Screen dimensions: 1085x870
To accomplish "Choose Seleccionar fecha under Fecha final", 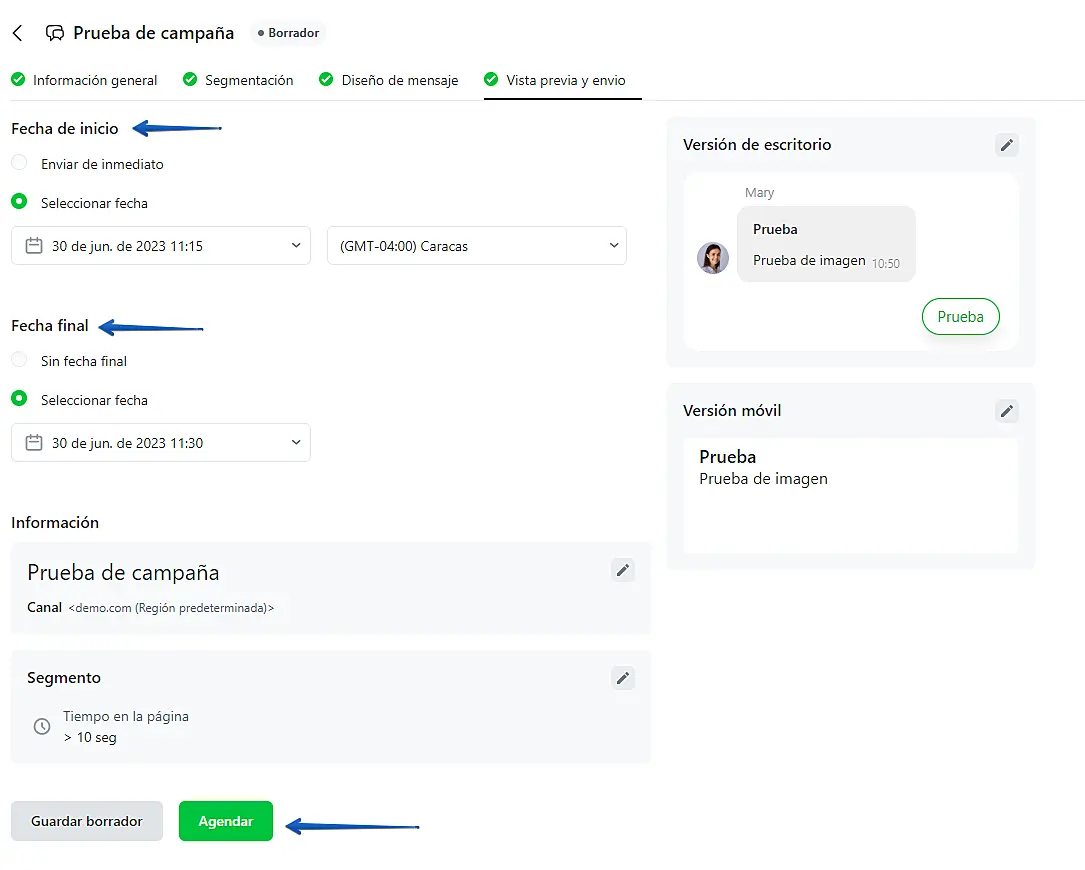I will click(19, 399).
